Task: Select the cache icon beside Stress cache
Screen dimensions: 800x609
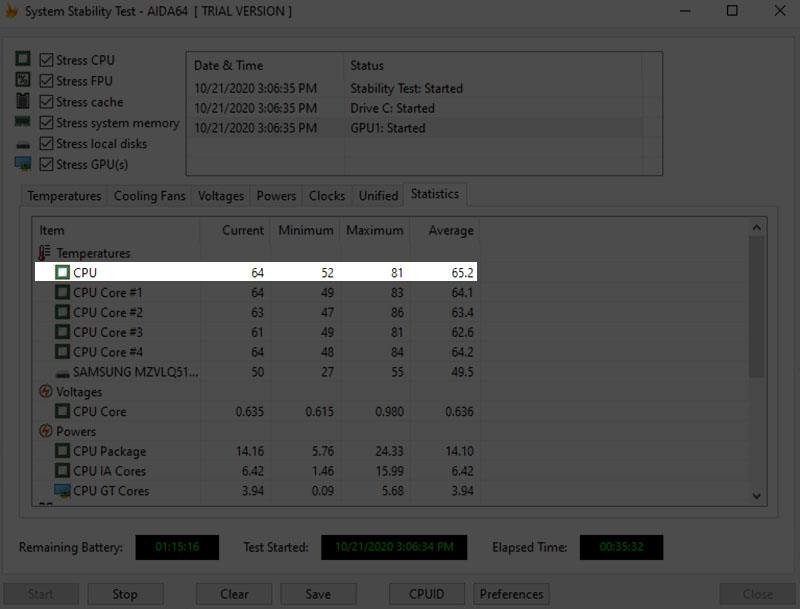Action: click(x=24, y=102)
